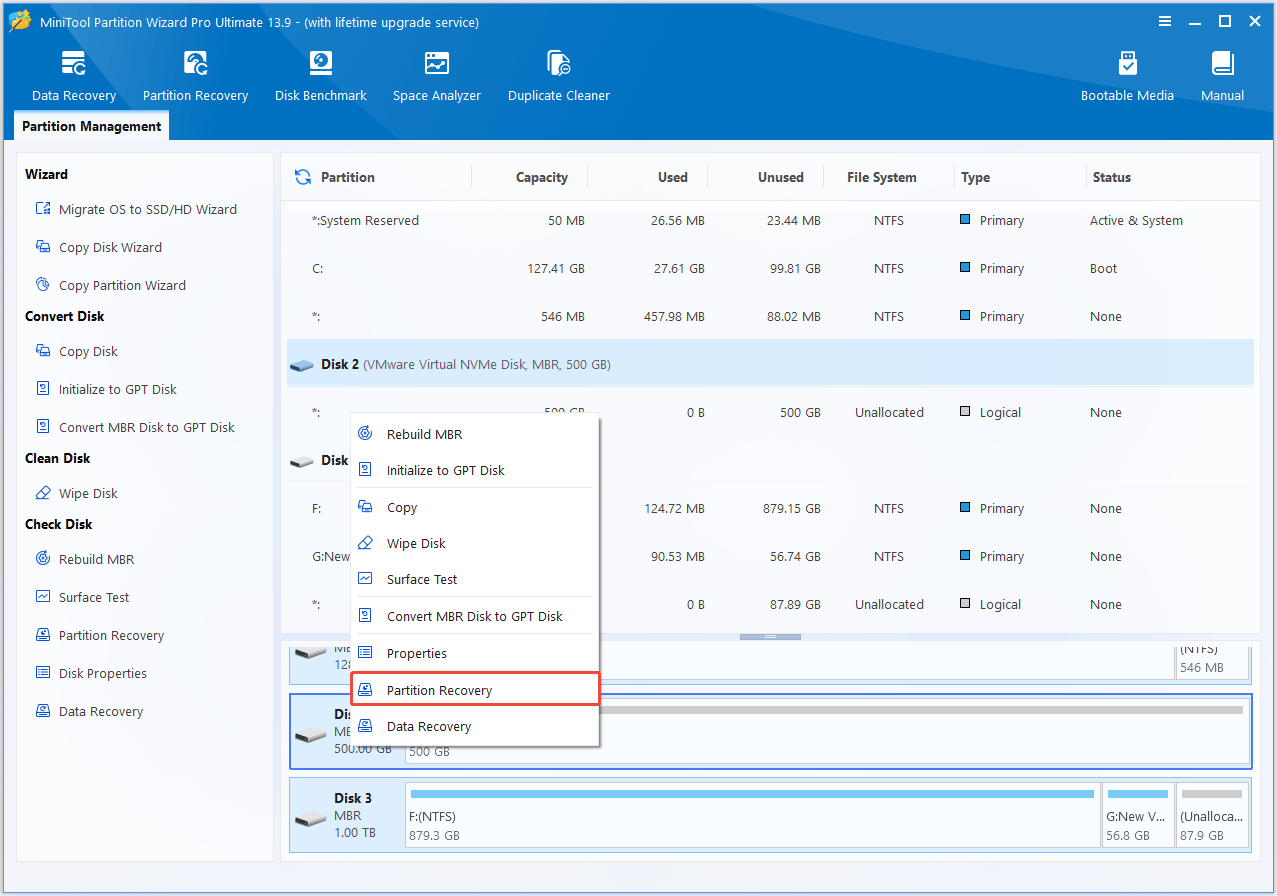The image size is (1277, 896).
Task: Select Disk 2 header row
Action: point(770,364)
